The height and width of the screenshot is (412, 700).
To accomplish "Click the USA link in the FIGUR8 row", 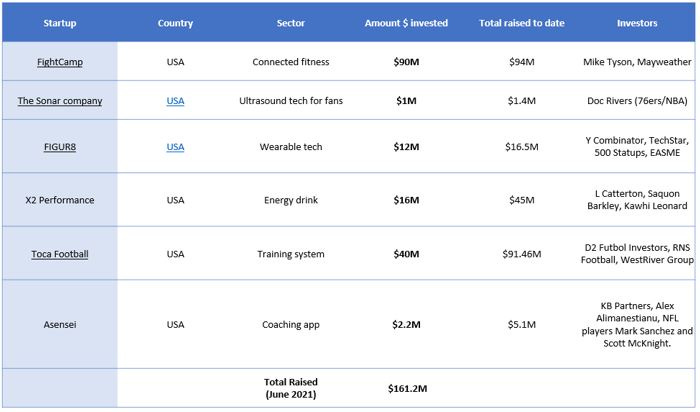I will 175,147.
